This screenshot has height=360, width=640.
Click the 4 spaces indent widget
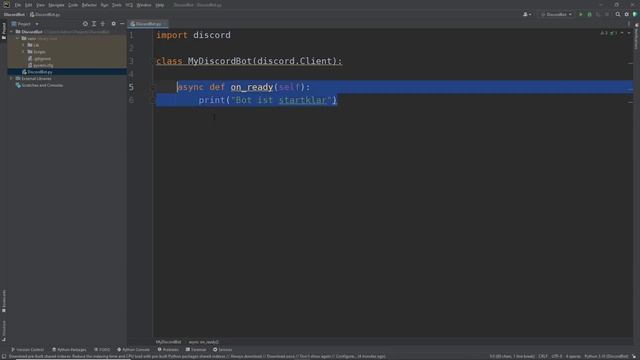pyautogui.click(x=573, y=356)
